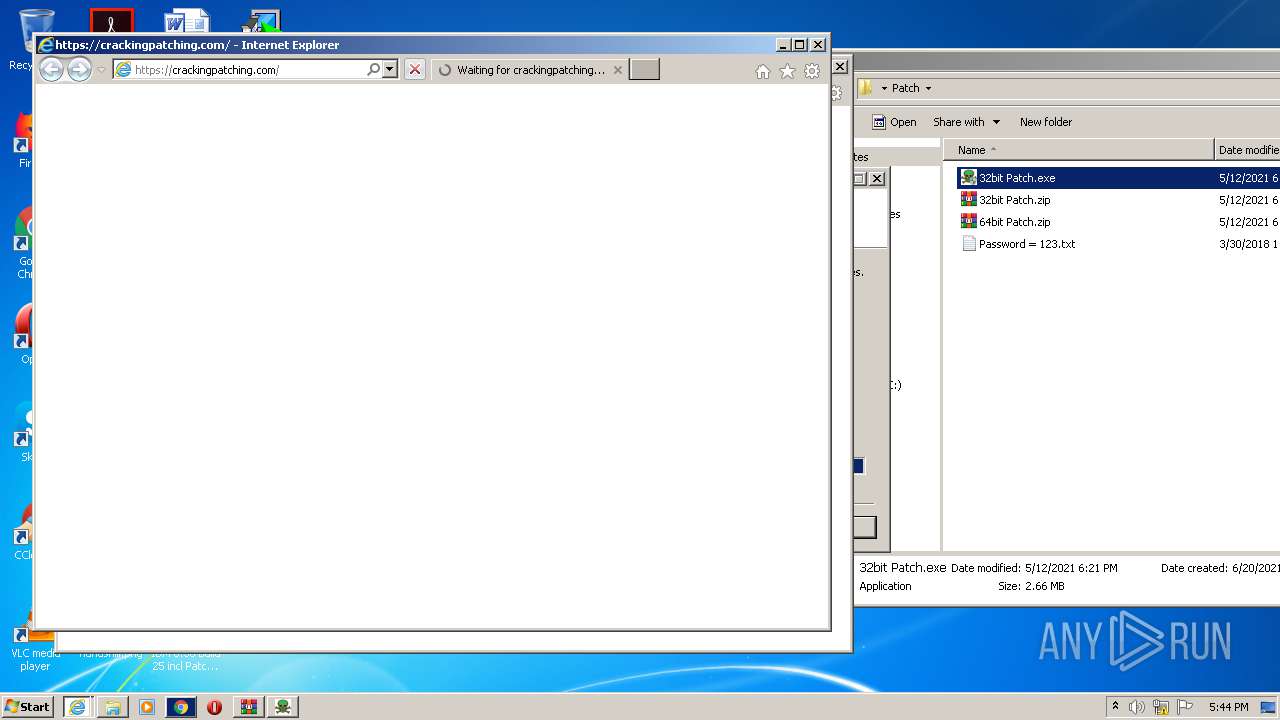
Task: Click the search magnifier in address bar
Action: click(x=373, y=70)
